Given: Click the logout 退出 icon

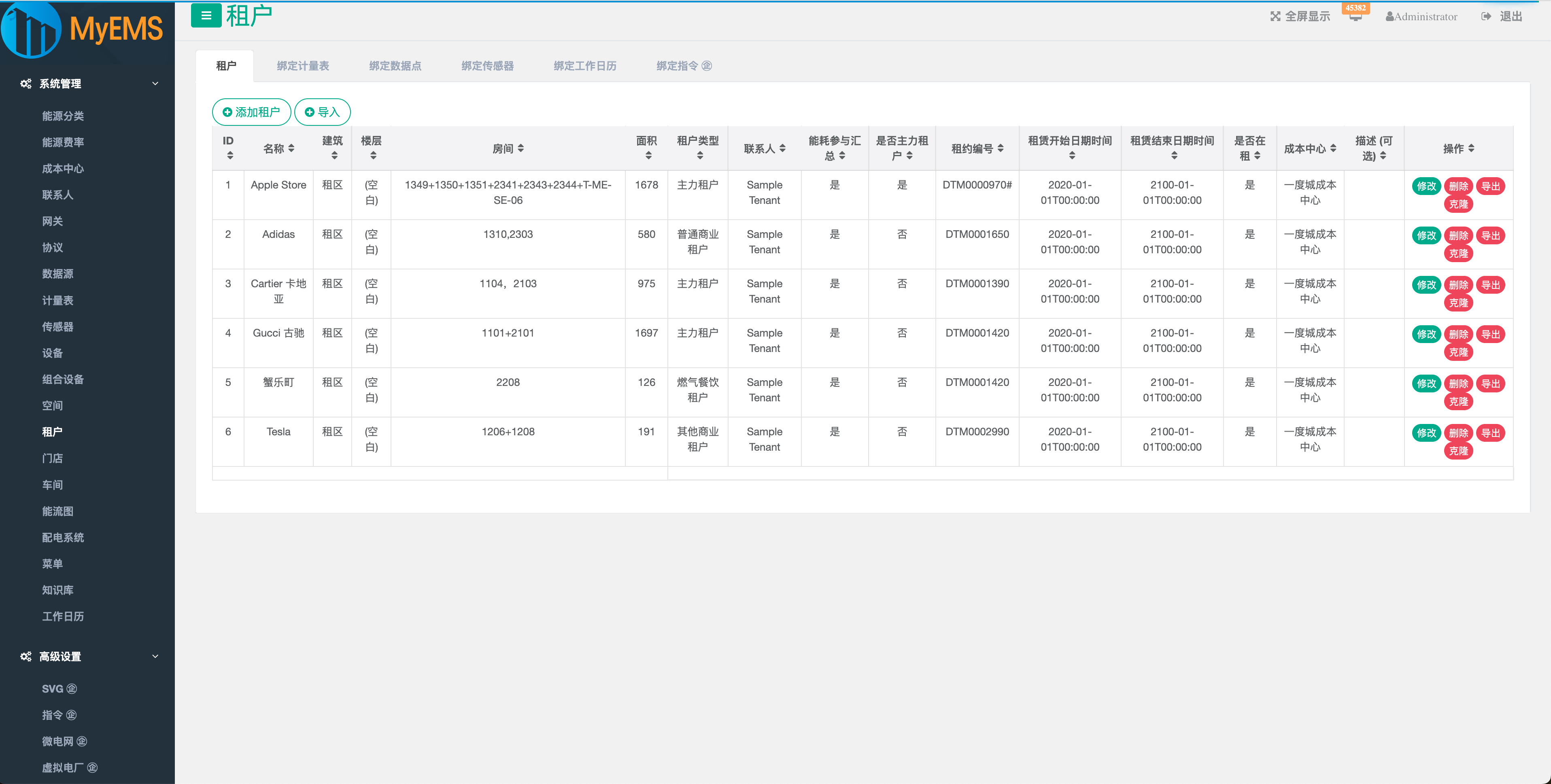Looking at the screenshot, I should [x=1486, y=16].
